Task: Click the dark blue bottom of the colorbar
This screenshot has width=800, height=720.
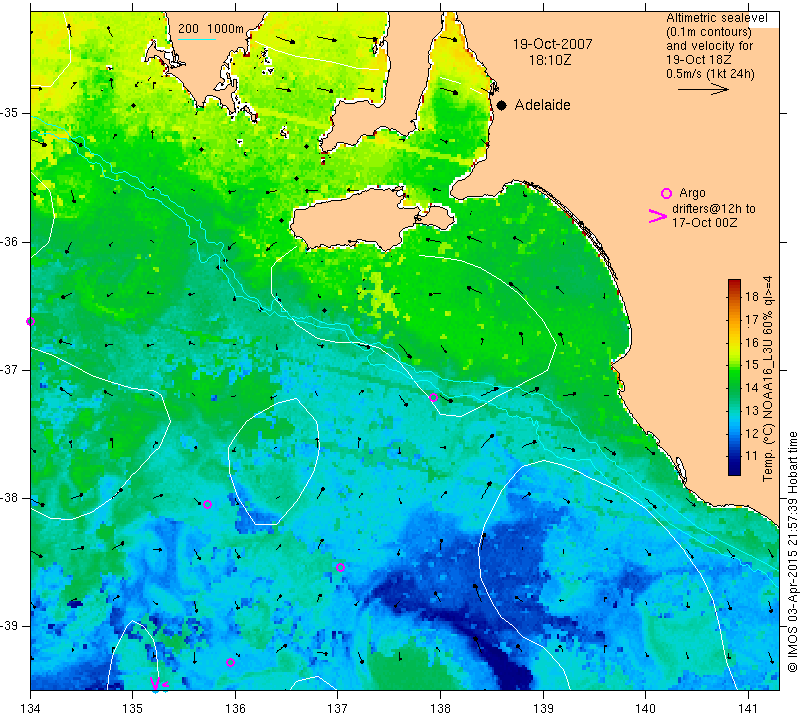Action: click(734, 470)
